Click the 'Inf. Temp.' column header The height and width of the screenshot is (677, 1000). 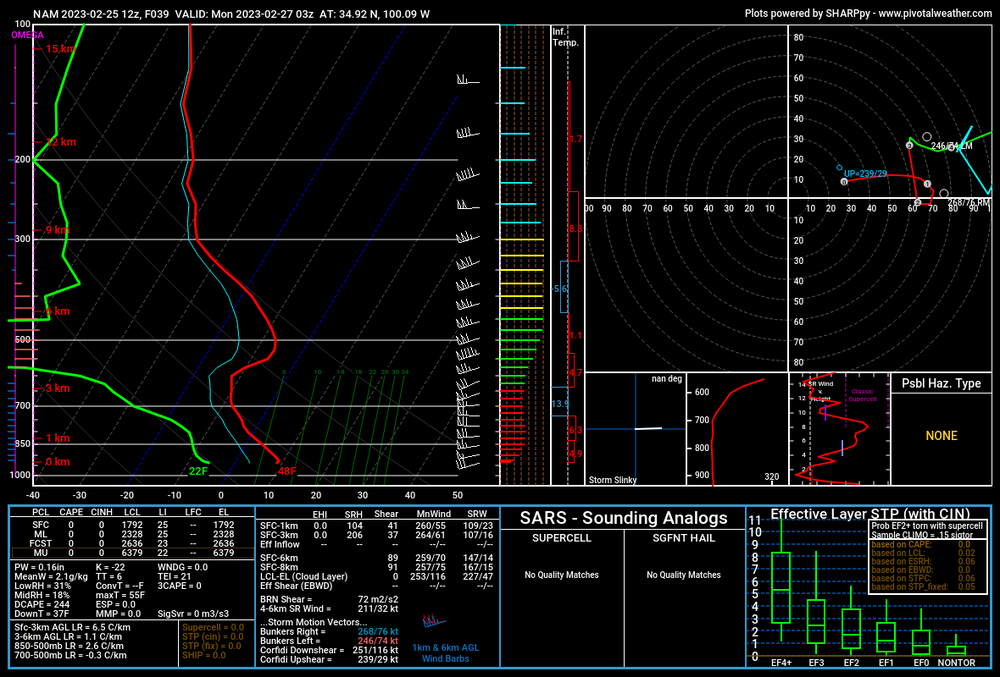click(565, 37)
